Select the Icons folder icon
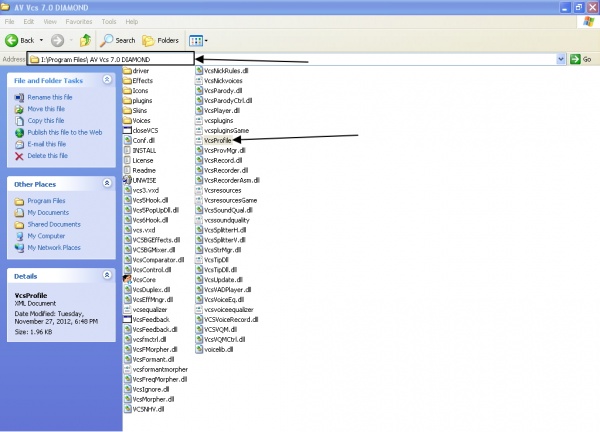The image size is (600, 432). pos(127,91)
